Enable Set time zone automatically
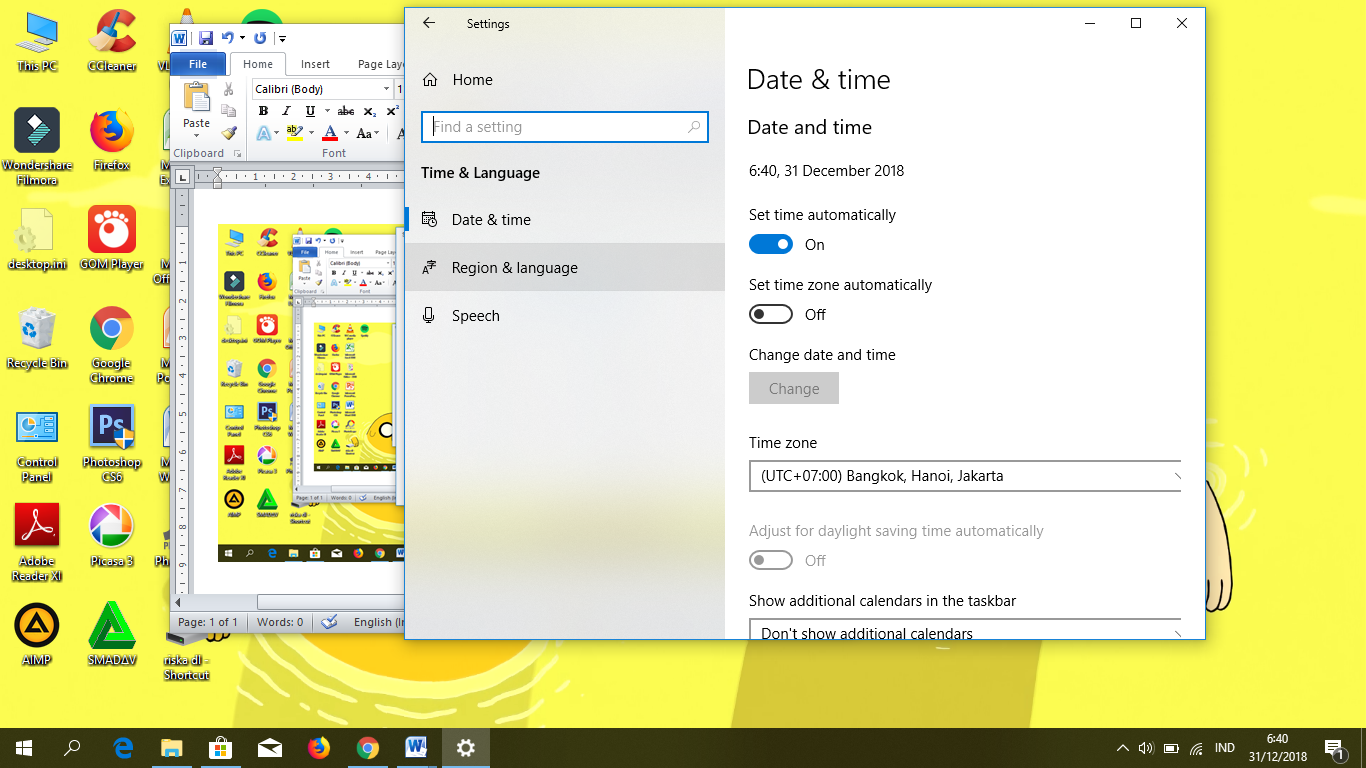The image size is (1366, 768). 770,314
